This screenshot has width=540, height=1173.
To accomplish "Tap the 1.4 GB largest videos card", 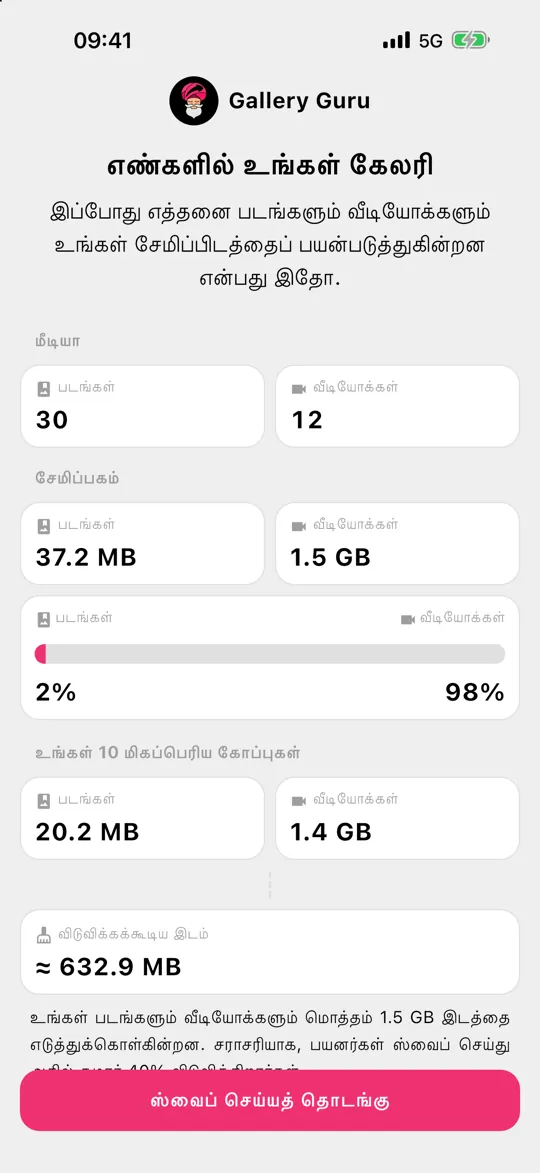I will click(x=397, y=818).
